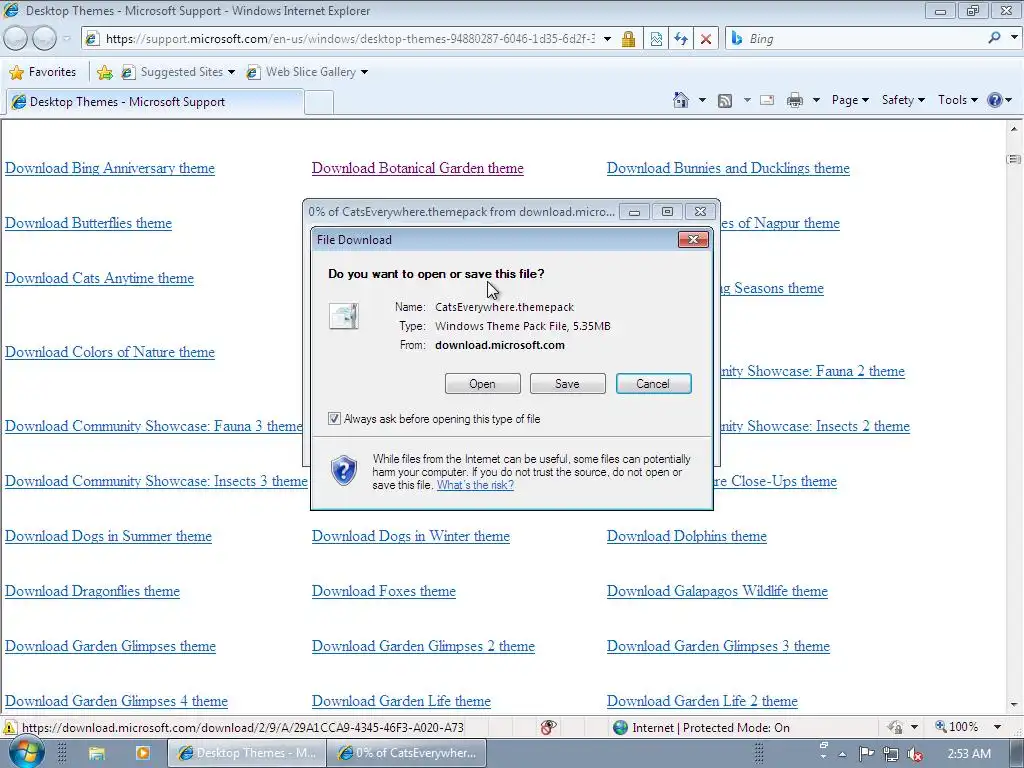
Task: Click the RSS Feeds icon in the toolbar
Action: [x=724, y=101]
